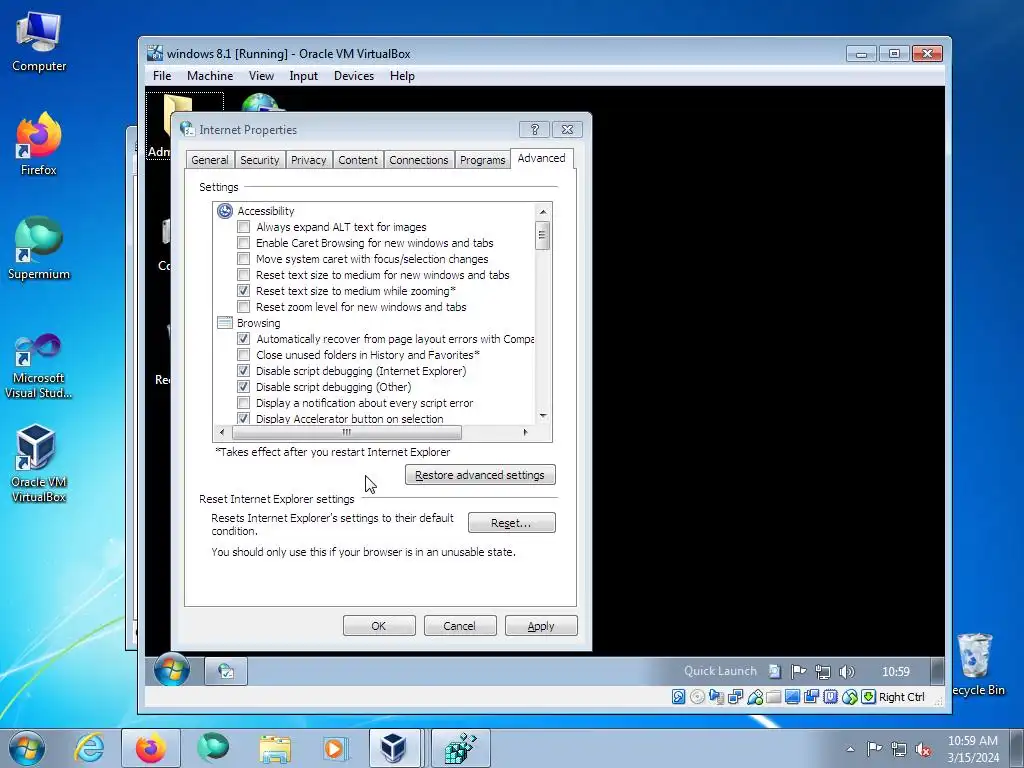Click the CPU processor icon in VirtualBox status bar
Image resolution: width=1024 pixels, height=768 pixels.
click(831, 697)
